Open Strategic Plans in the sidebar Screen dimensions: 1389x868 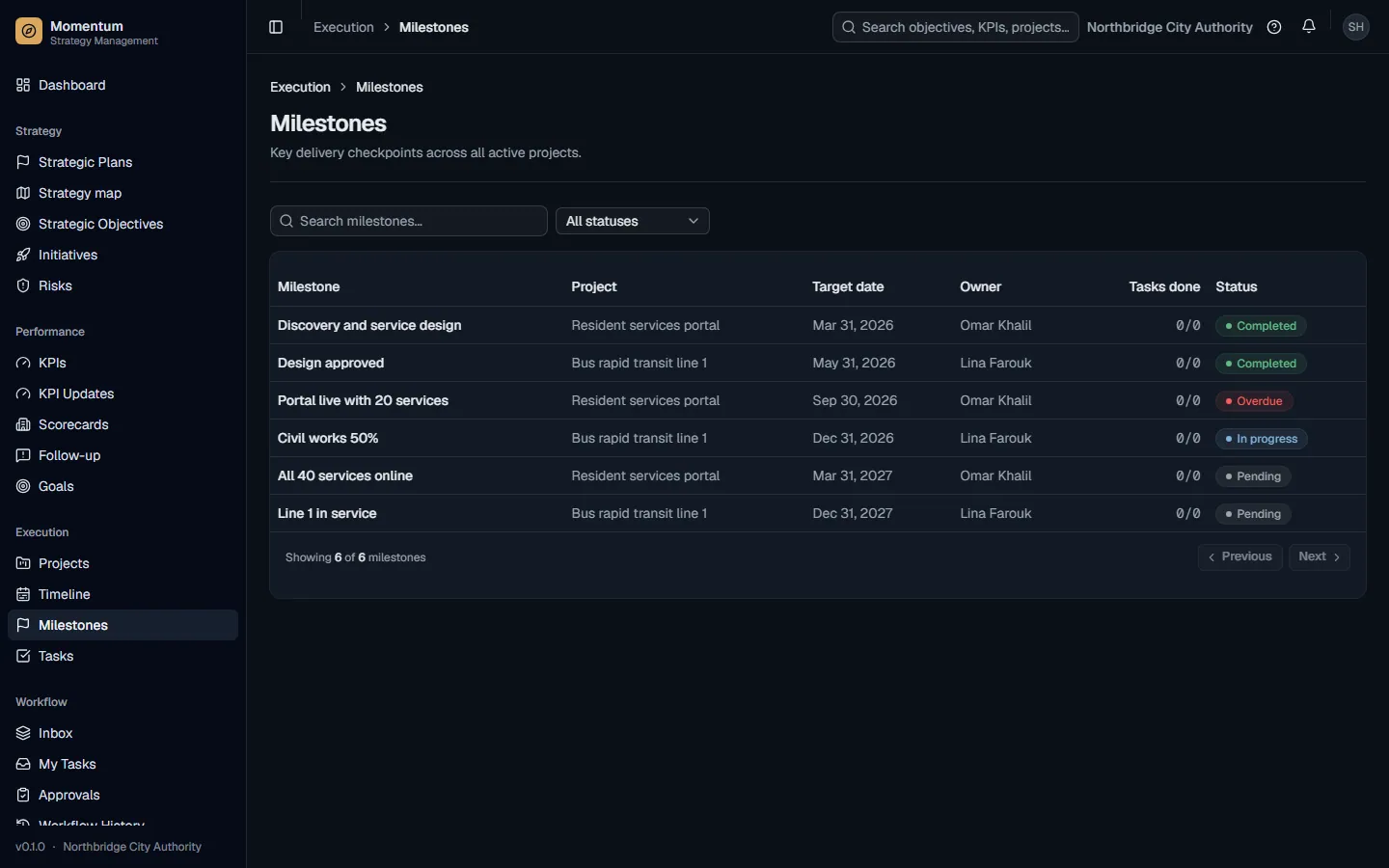click(x=123, y=162)
